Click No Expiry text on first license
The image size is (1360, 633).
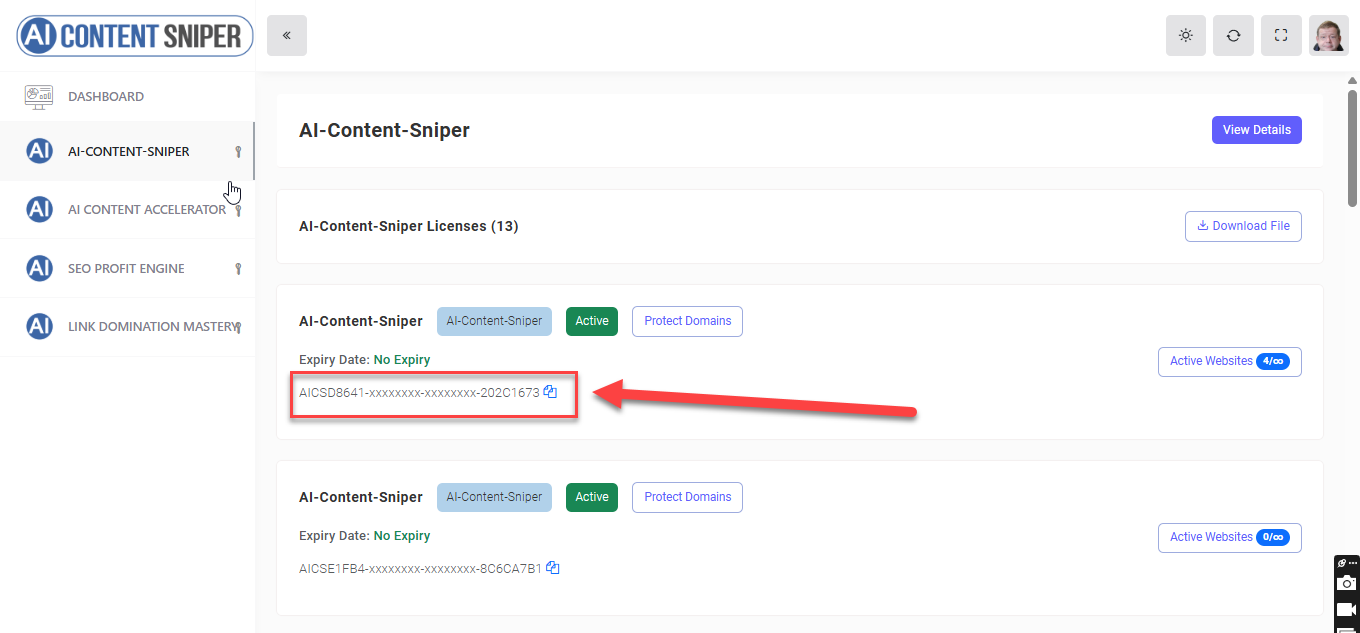point(402,360)
